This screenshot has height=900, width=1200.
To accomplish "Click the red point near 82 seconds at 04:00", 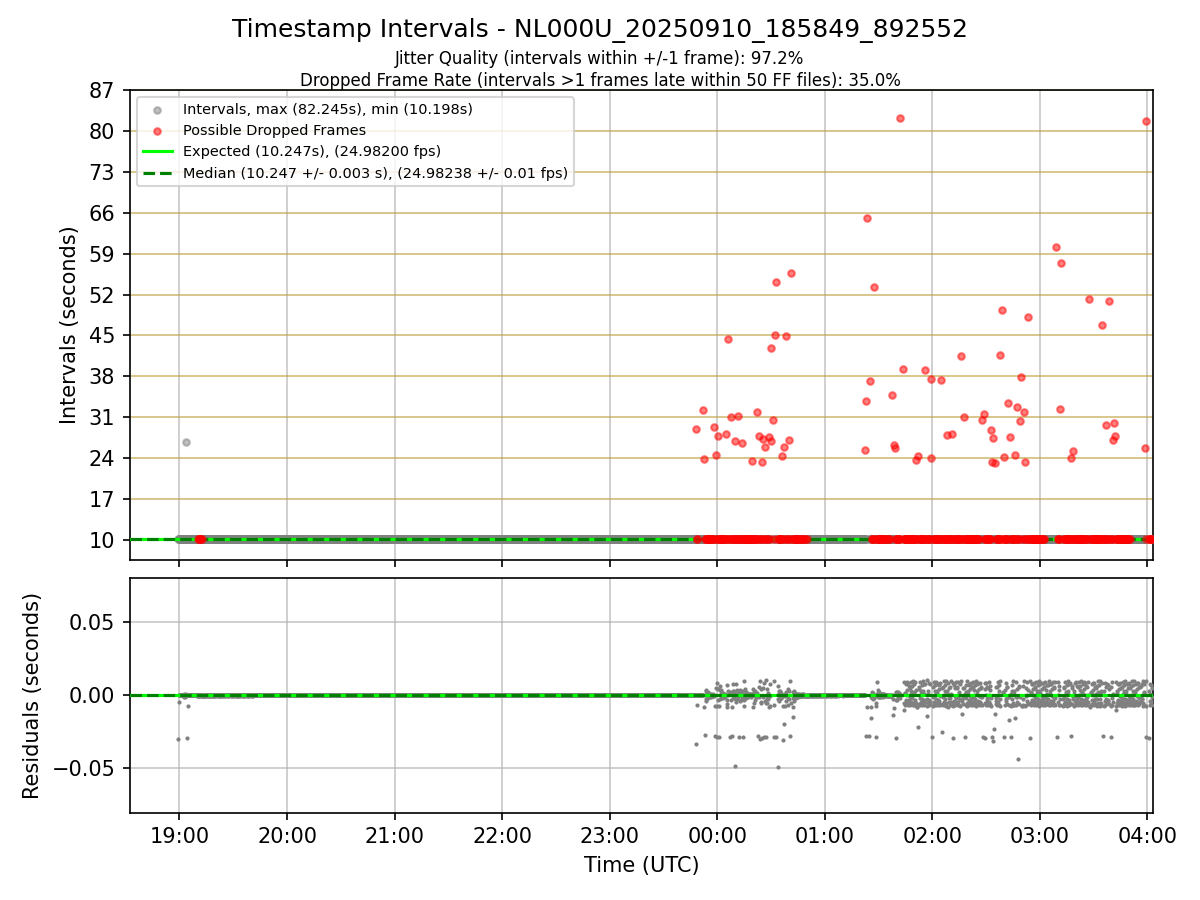I will pyautogui.click(x=1146, y=121).
